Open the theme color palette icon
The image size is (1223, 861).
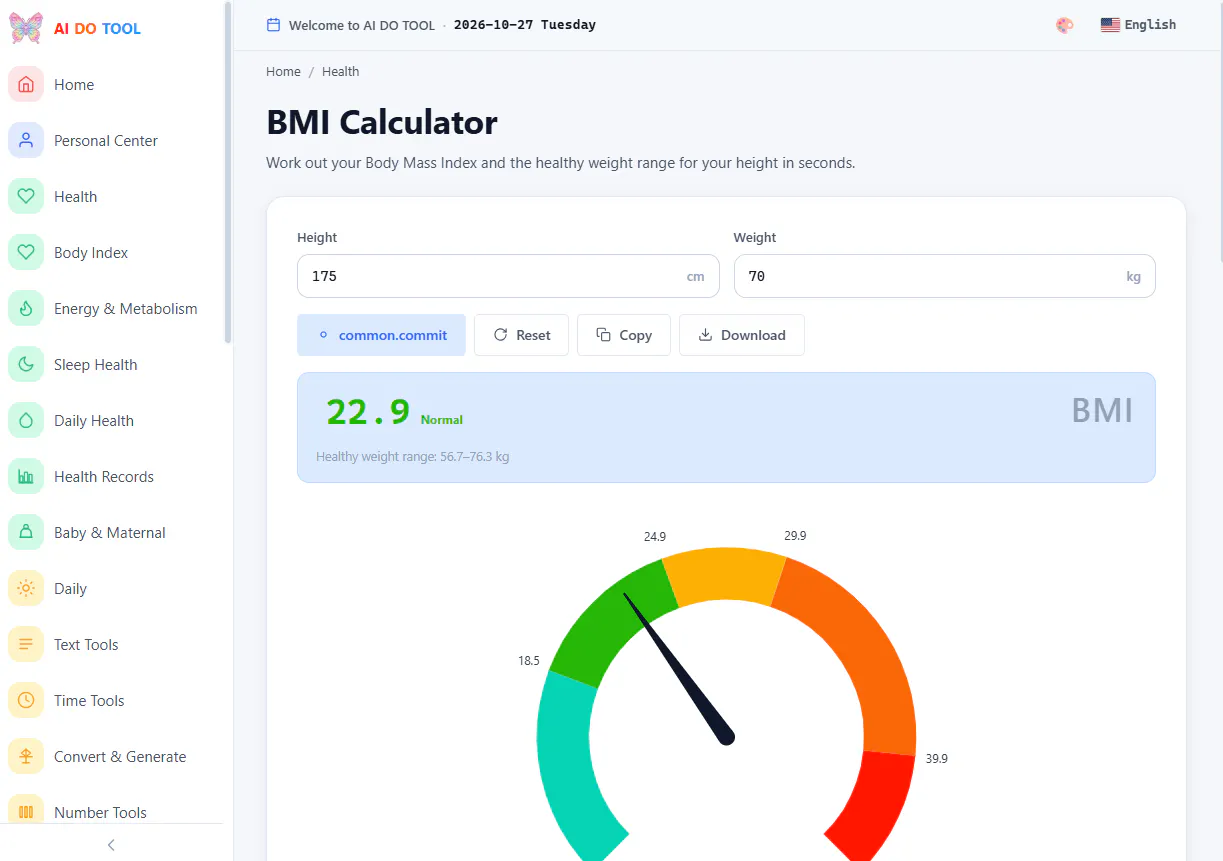pos(1065,25)
